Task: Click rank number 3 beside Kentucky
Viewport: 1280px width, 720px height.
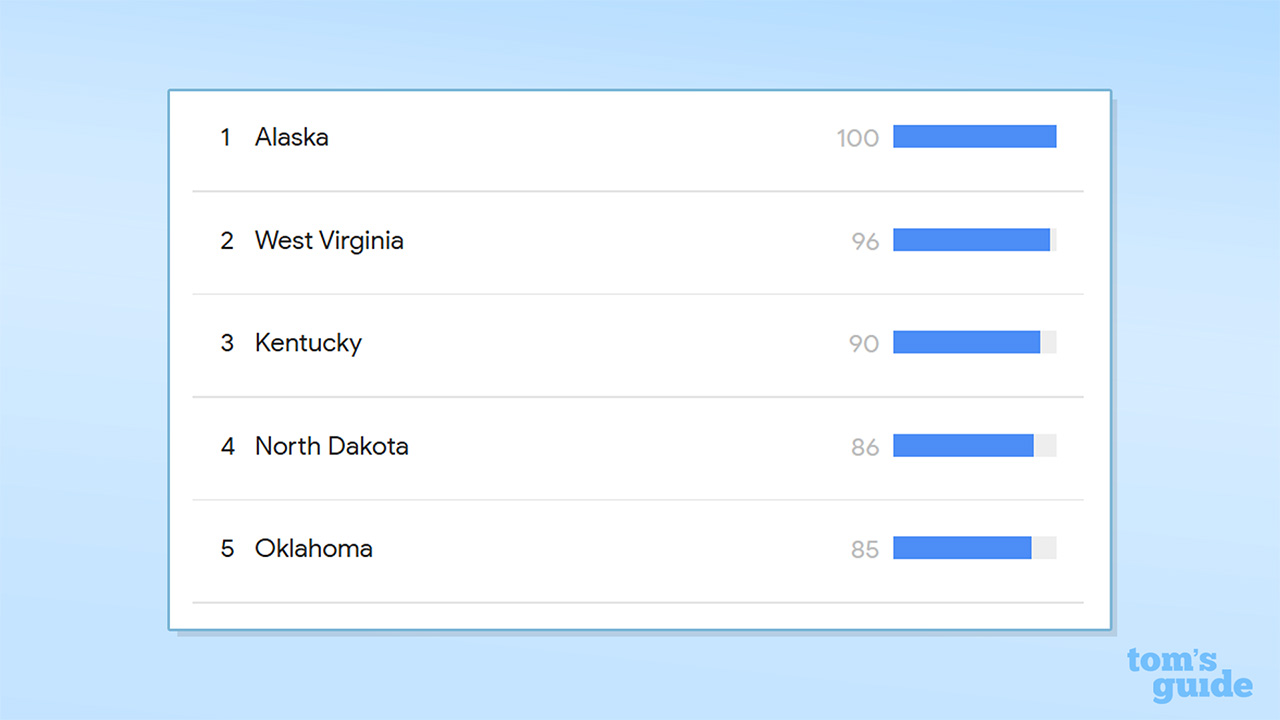Action: tap(227, 343)
